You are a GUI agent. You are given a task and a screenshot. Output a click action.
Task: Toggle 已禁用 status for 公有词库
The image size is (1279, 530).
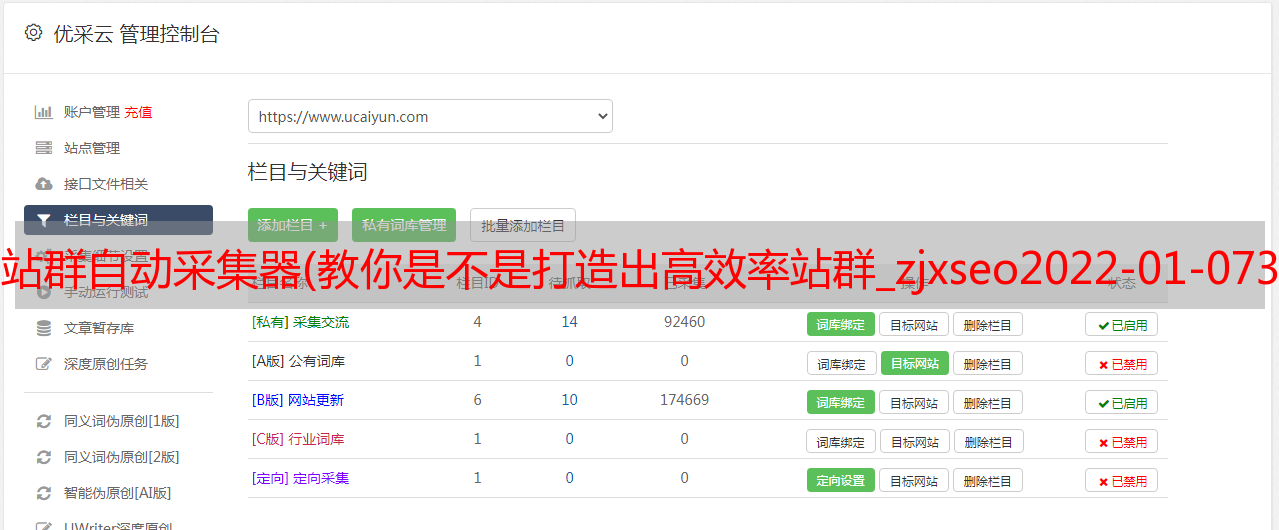click(x=1122, y=363)
